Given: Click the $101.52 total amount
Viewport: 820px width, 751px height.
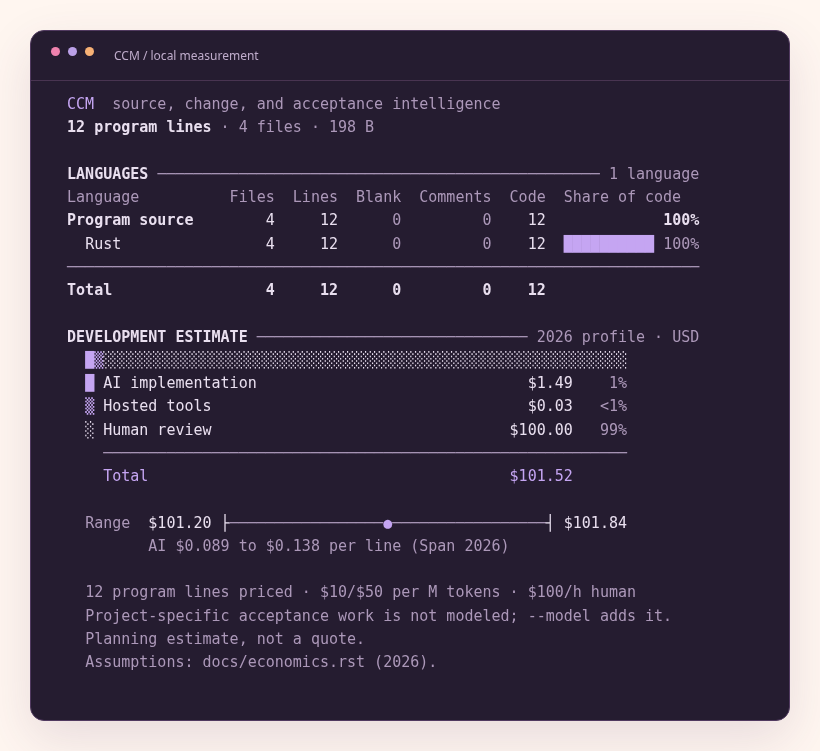Looking at the screenshot, I should pyautogui.click(x=541, y=475).
